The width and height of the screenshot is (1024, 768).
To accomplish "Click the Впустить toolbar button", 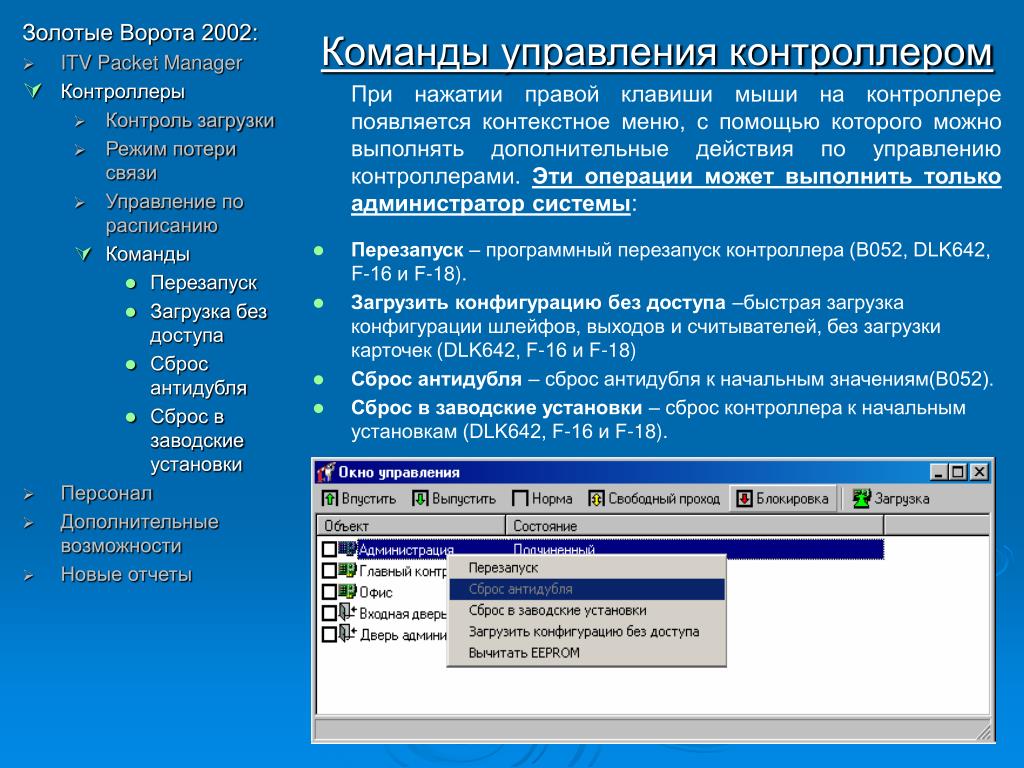I will click(x=359, y=499).
